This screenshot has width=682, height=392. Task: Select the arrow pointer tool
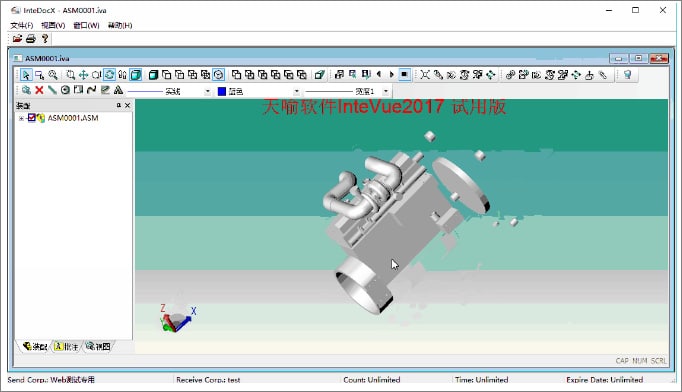tap(26, 75)
